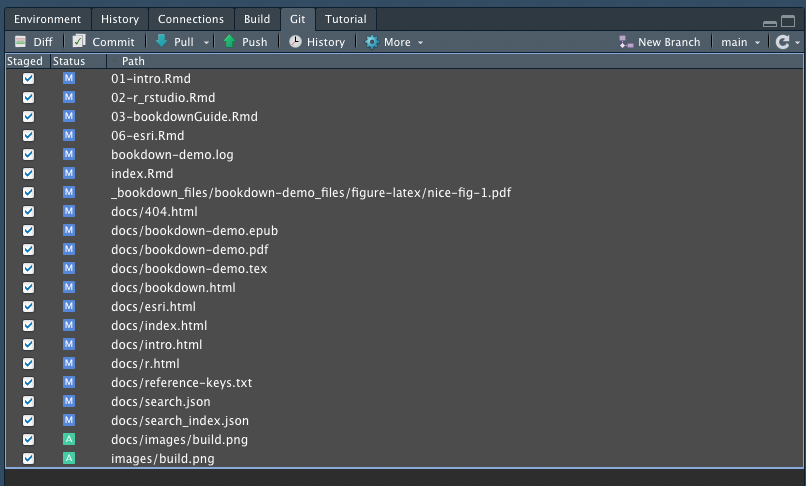Pull changes from remote
The image size is (806, 486).
coord(175,42)
